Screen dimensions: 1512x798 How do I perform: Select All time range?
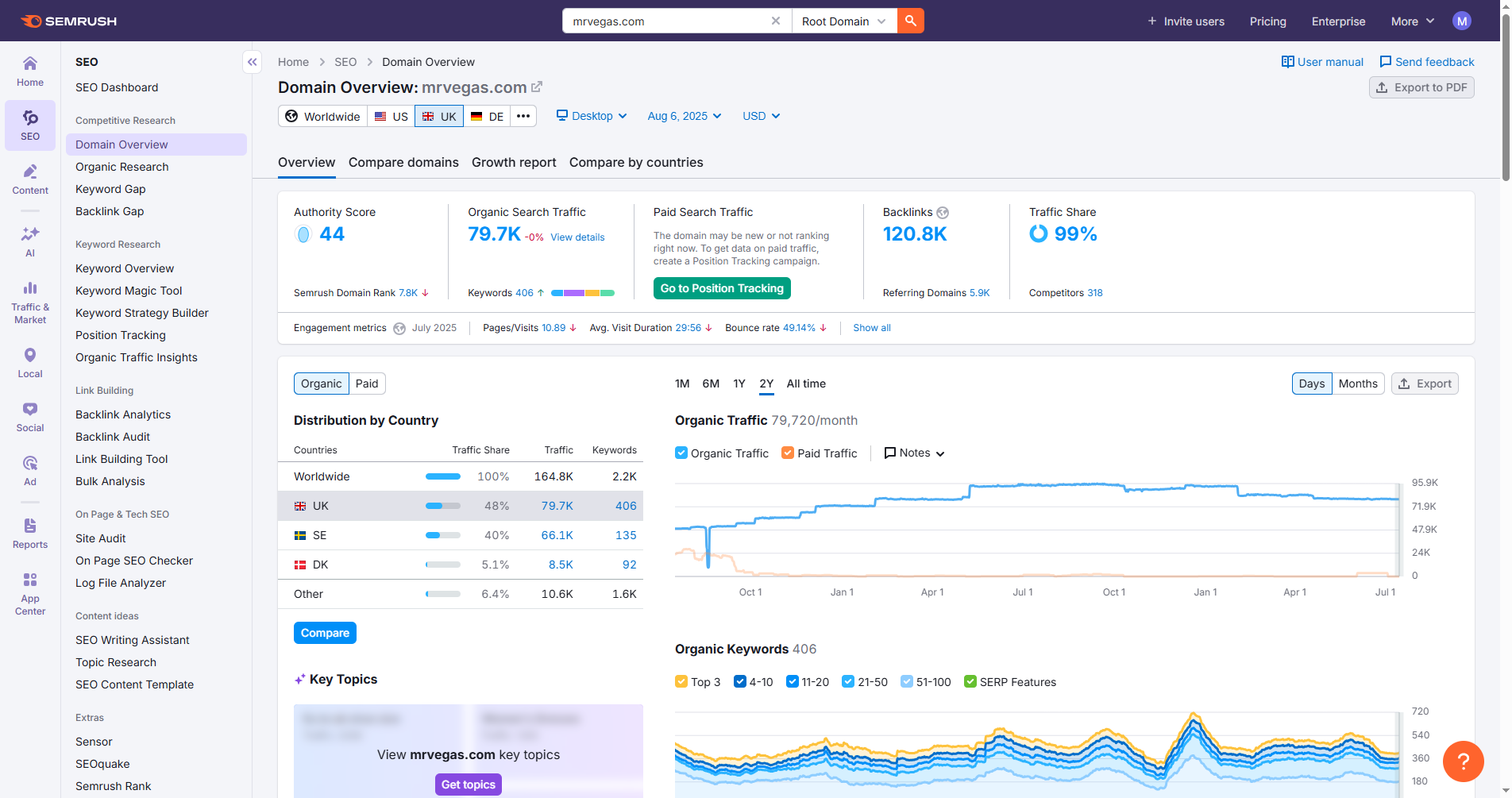(806, 384)
